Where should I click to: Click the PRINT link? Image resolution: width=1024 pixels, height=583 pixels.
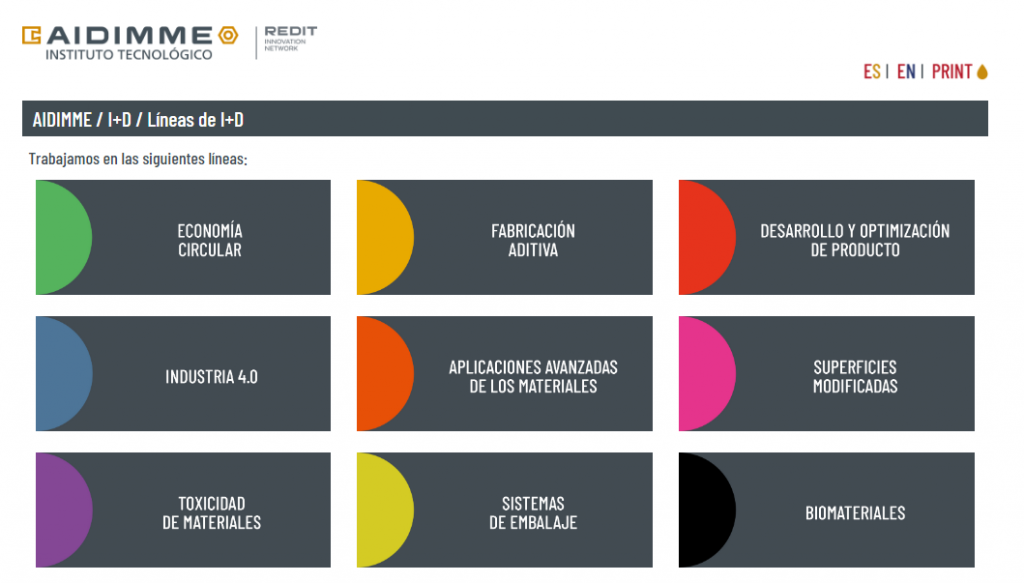(x=952, y=71)
